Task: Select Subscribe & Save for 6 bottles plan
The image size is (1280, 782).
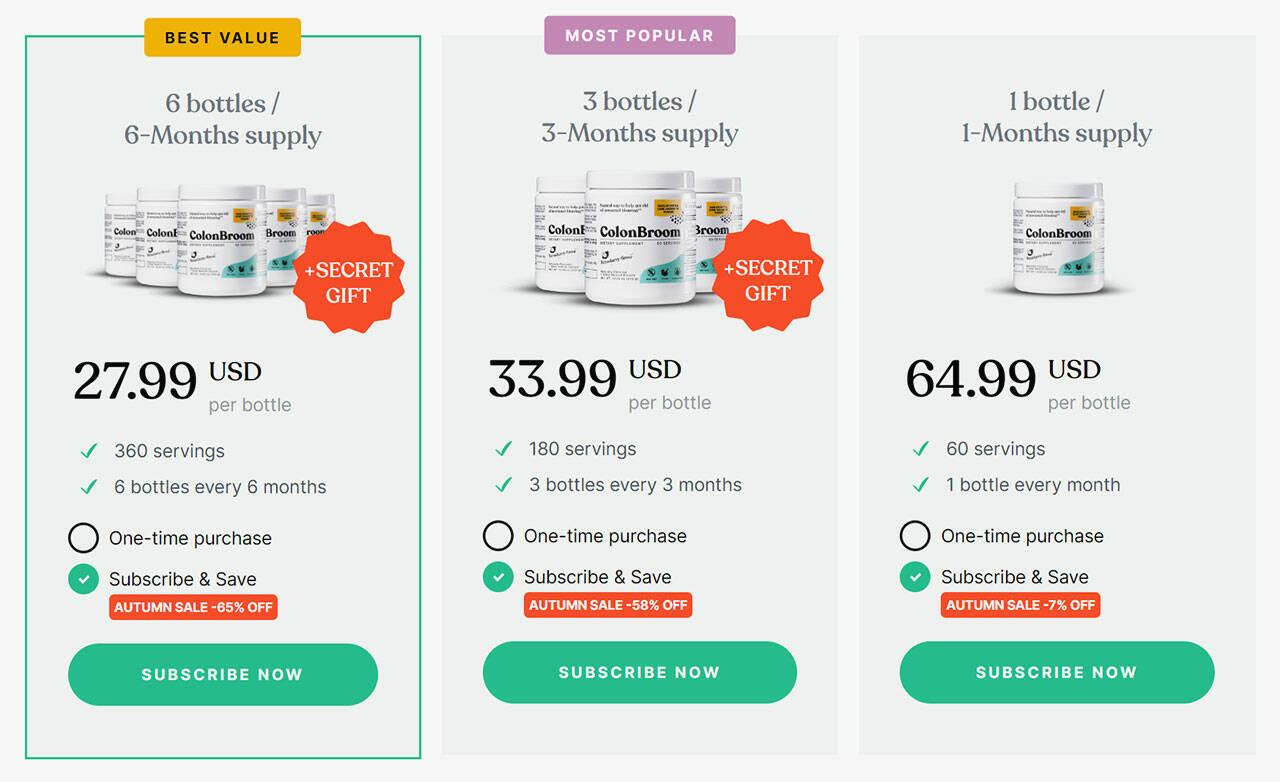Action: point(83,579)
